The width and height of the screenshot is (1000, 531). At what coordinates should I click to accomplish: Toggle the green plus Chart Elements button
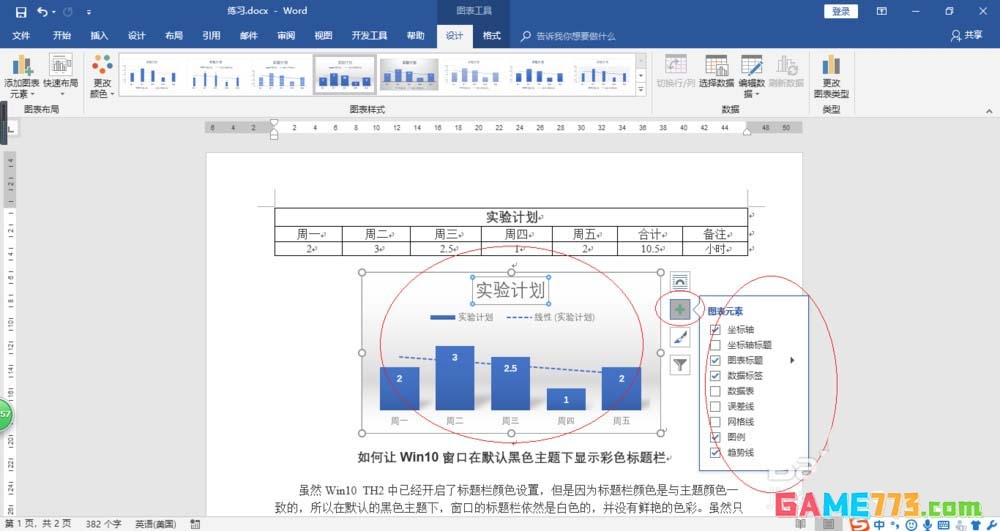[x=680, y=310]
